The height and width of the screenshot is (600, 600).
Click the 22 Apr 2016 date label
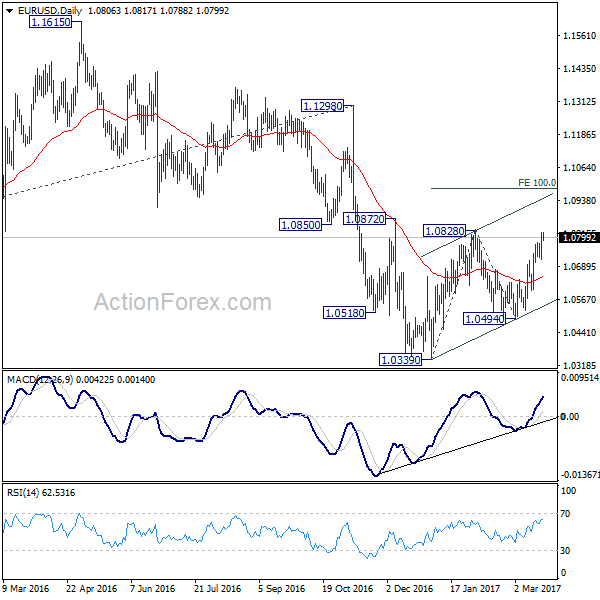91,589
